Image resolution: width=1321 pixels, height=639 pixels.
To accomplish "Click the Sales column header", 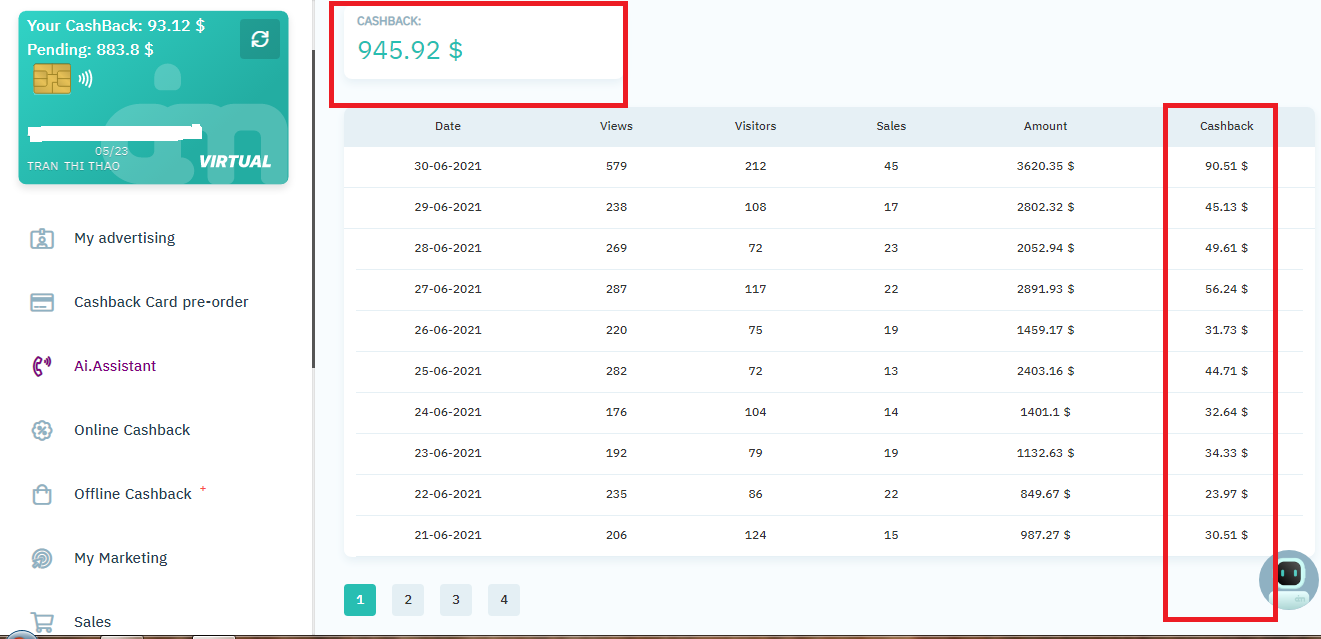I will coord(891,126).
